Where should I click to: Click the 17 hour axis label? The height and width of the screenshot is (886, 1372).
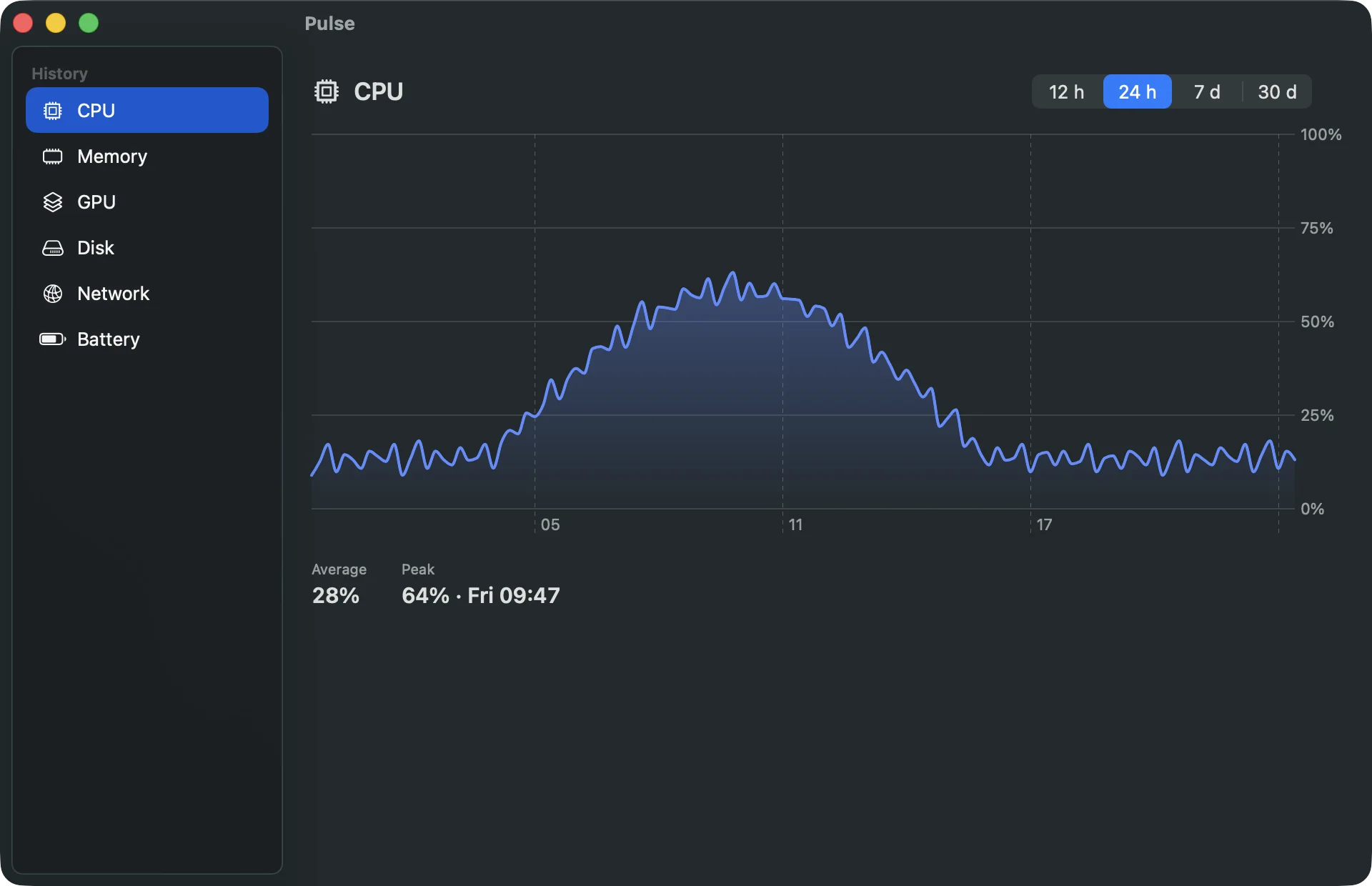tap(1044, 524)
